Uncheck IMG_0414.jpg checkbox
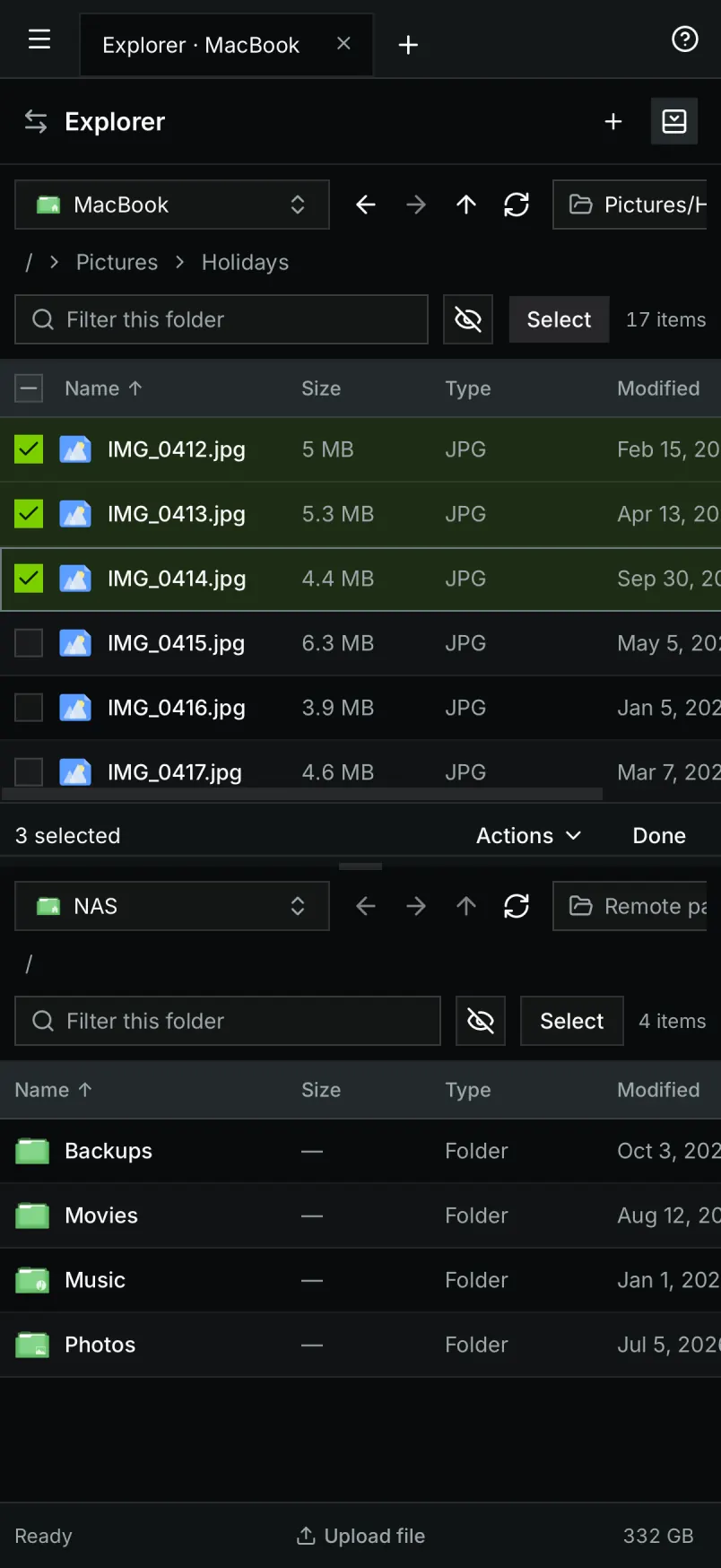This screenshot has height=1568, width=721. (x=29, y=579)
